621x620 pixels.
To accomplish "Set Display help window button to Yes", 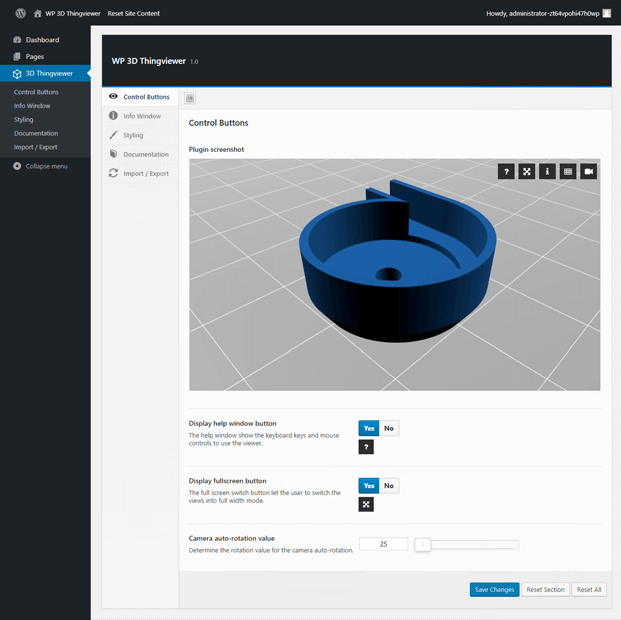I will 369,428.
